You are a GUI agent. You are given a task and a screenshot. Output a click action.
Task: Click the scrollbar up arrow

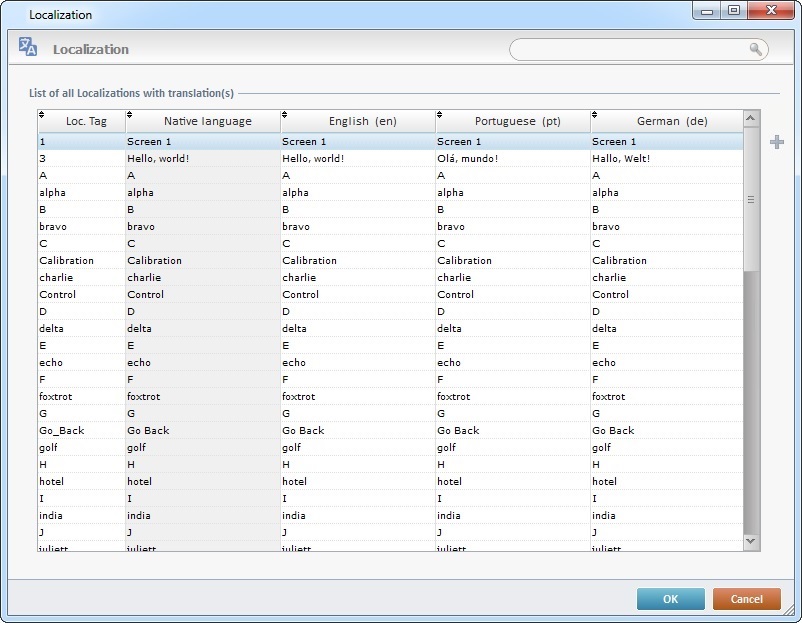[x=751, y=118]
